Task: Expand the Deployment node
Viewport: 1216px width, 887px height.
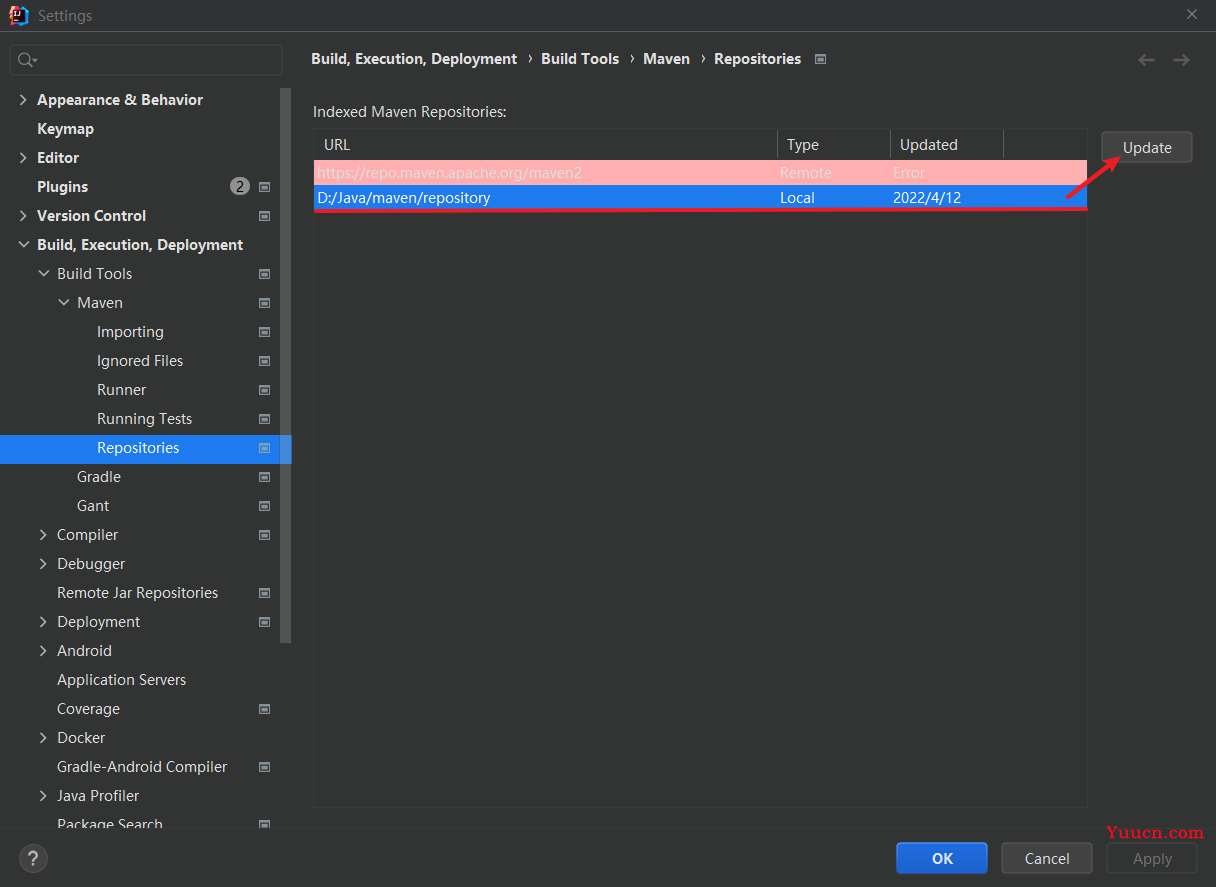Action: 43,622
